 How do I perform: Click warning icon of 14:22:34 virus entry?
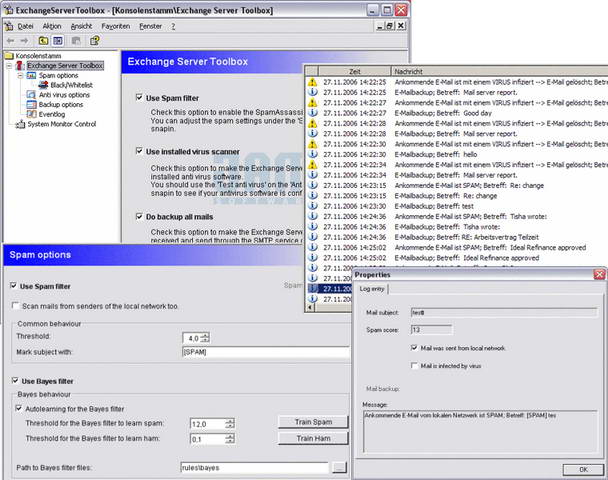[x=313, y=165]
